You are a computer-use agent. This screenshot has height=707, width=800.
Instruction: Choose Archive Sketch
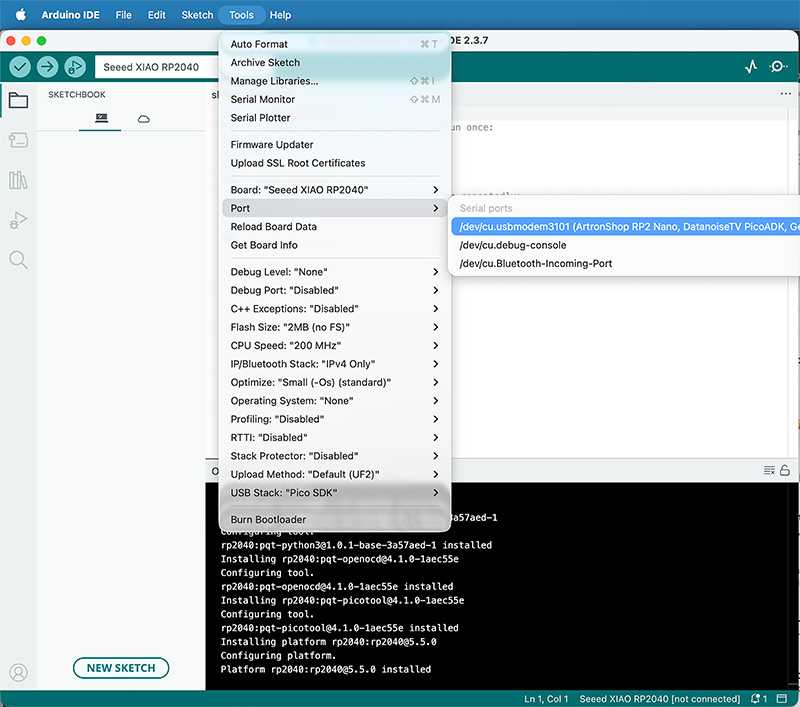[335, 62]
